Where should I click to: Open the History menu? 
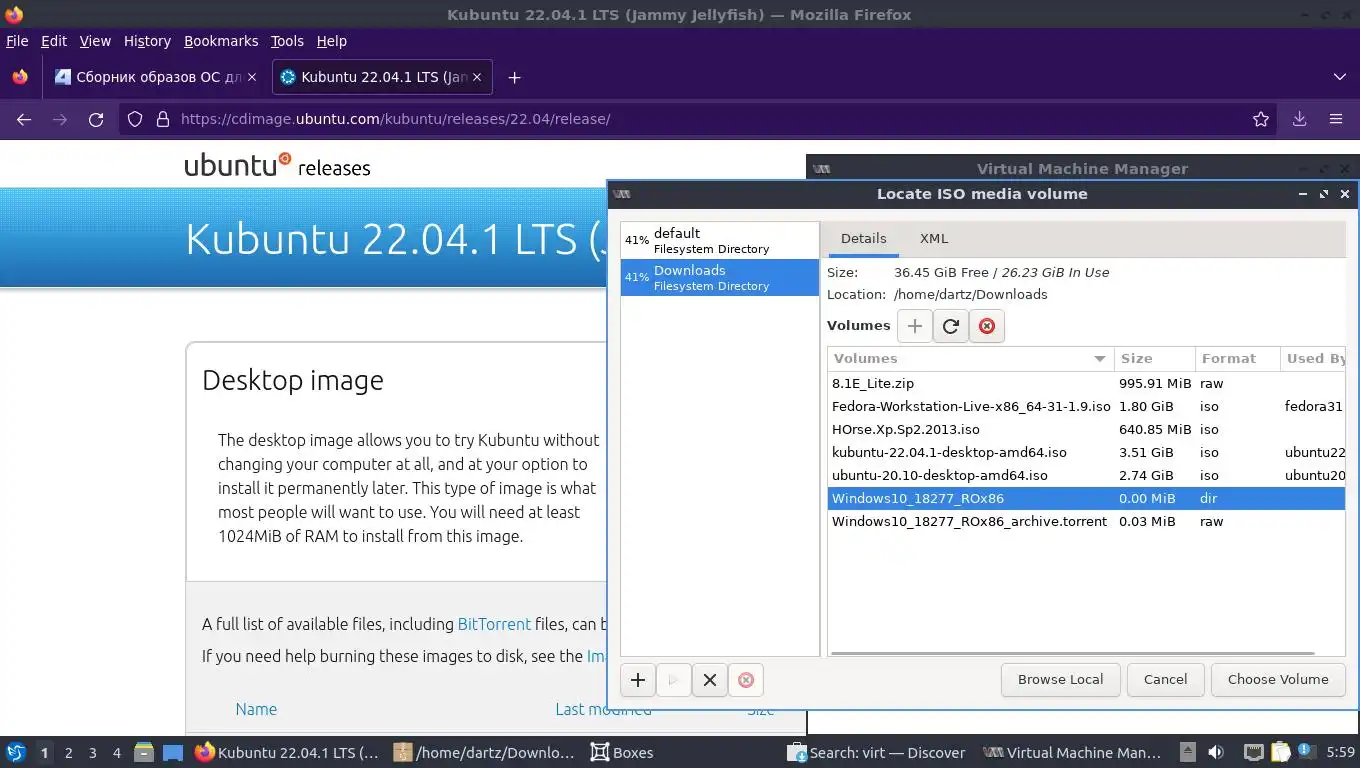click(x=147, y=41)
